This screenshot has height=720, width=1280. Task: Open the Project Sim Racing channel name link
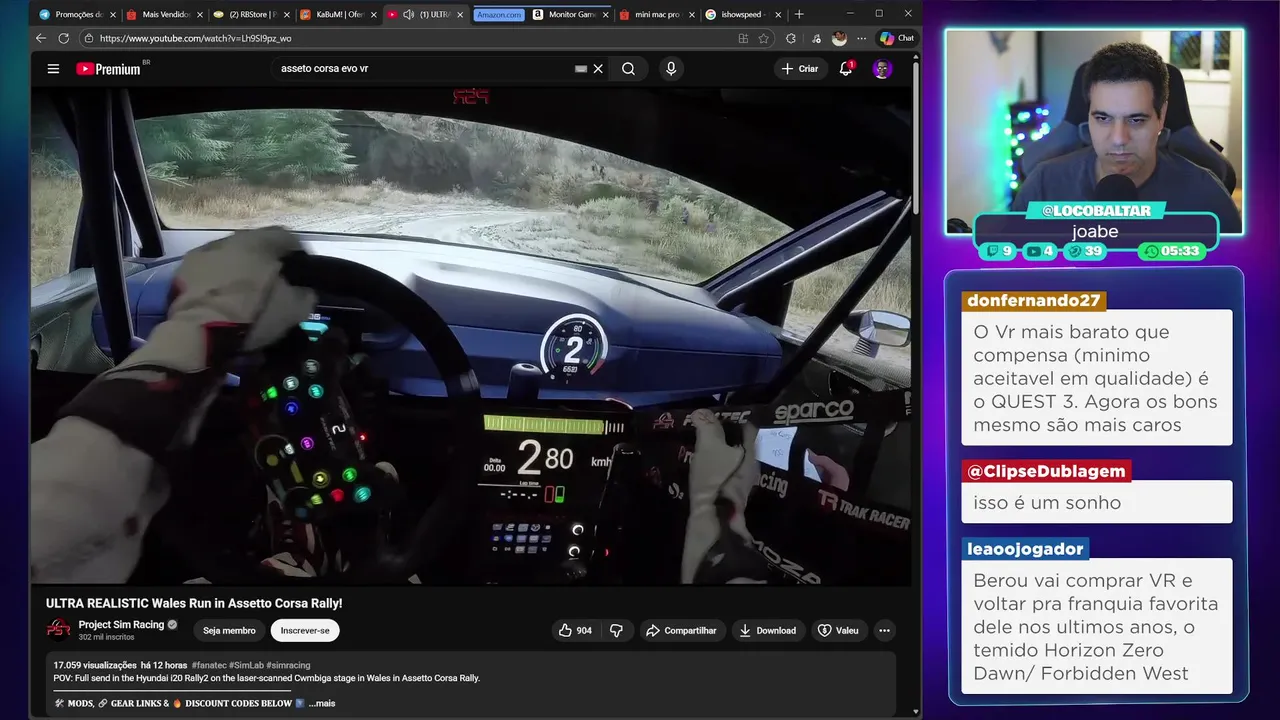click(121, 624)
